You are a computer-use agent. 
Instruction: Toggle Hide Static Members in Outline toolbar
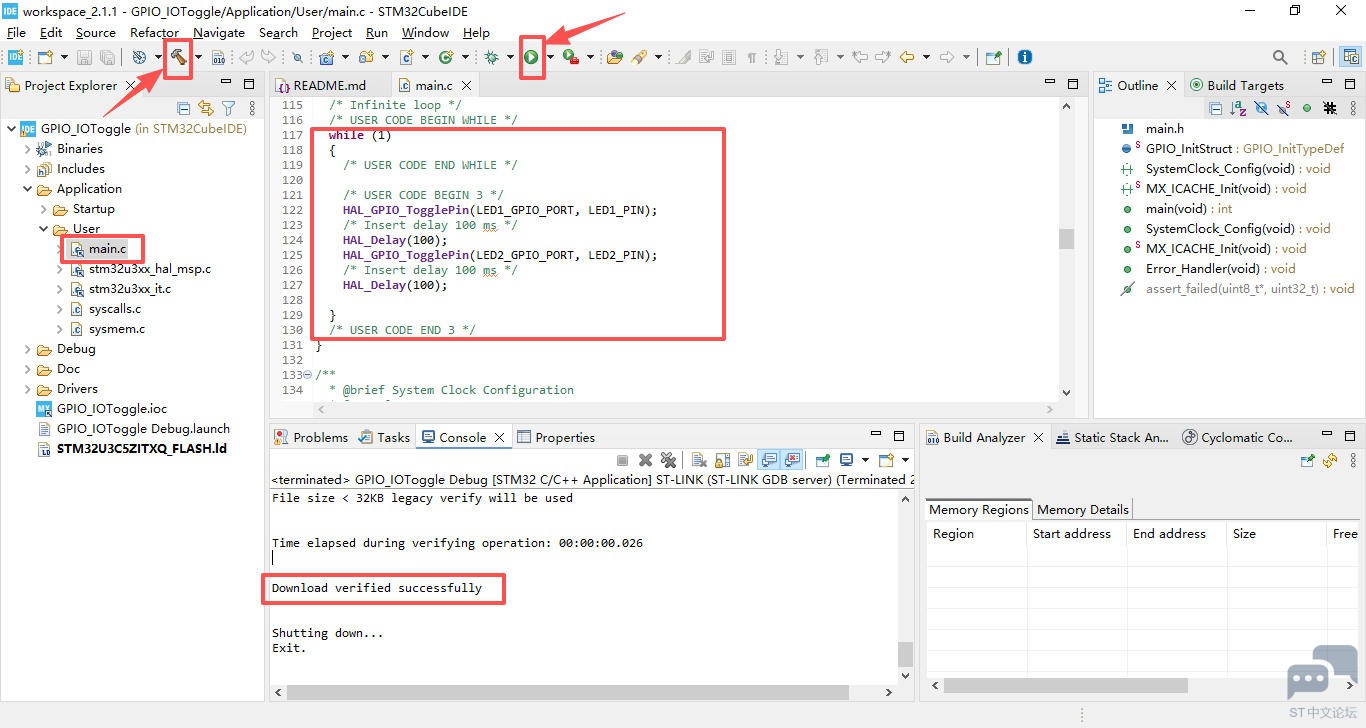click(x=1283, y=108)
